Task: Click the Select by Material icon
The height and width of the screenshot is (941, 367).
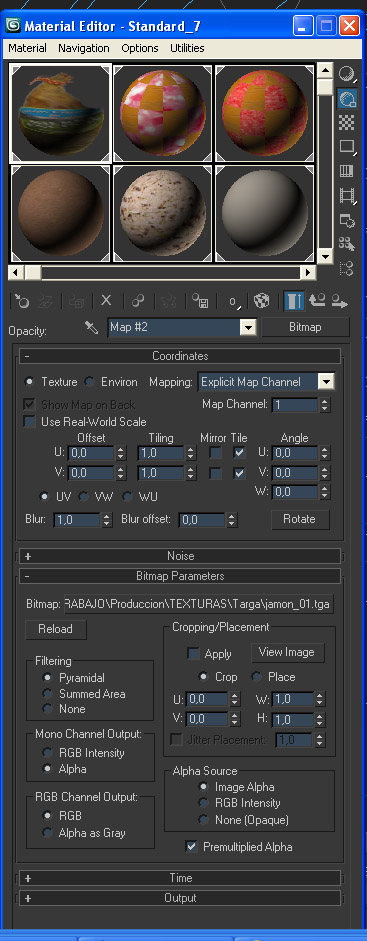Action: 346,244
